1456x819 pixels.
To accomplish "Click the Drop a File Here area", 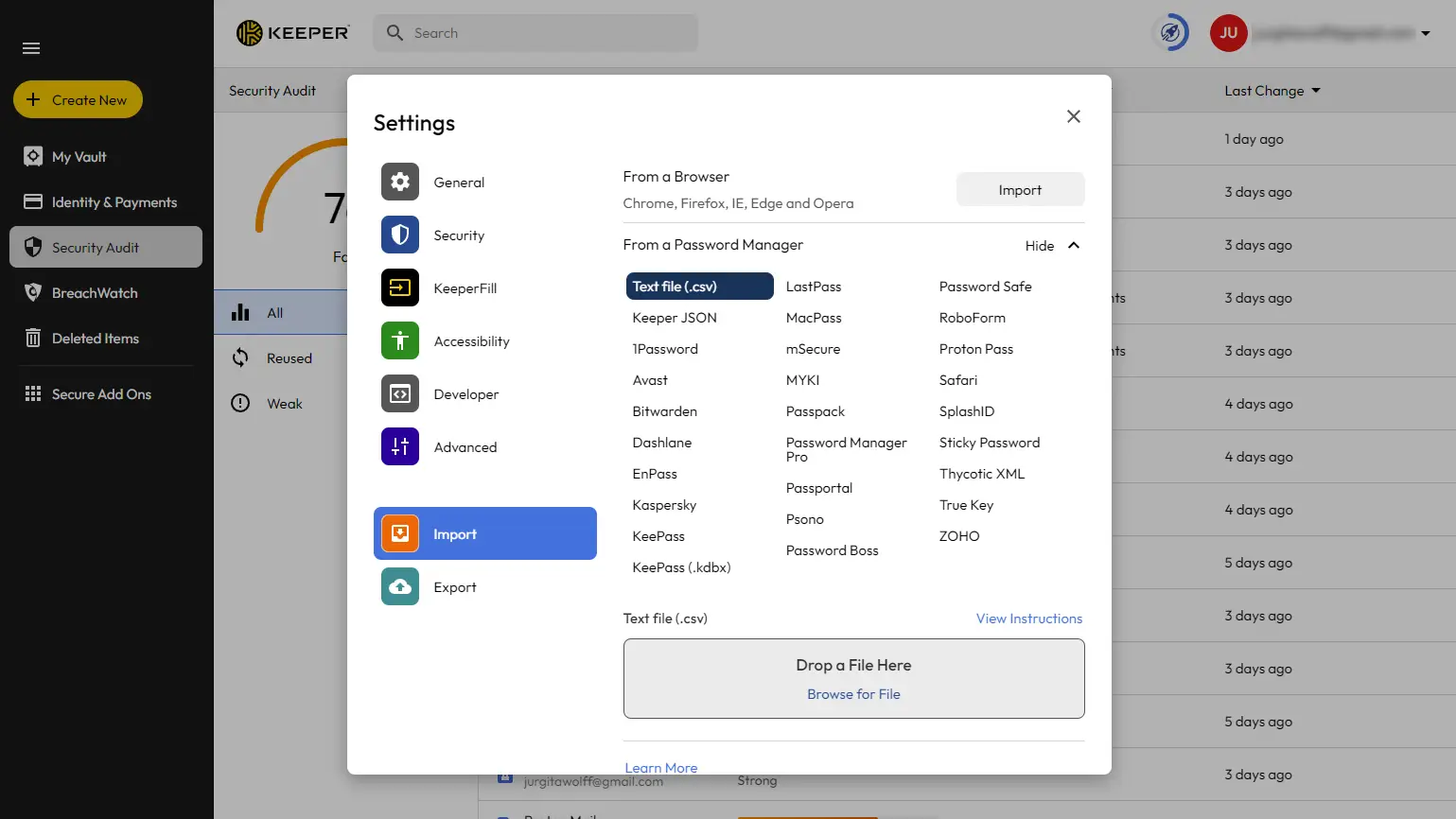I will pyautogui.click(x=853, y=678).
